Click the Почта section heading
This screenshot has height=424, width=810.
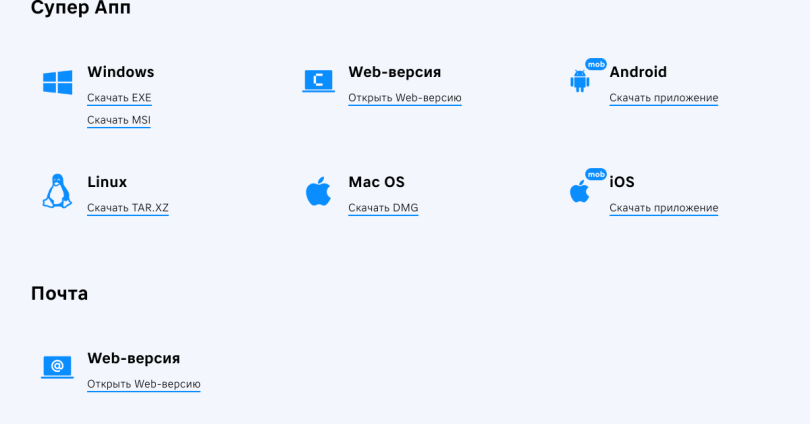(x=59, y=293)
